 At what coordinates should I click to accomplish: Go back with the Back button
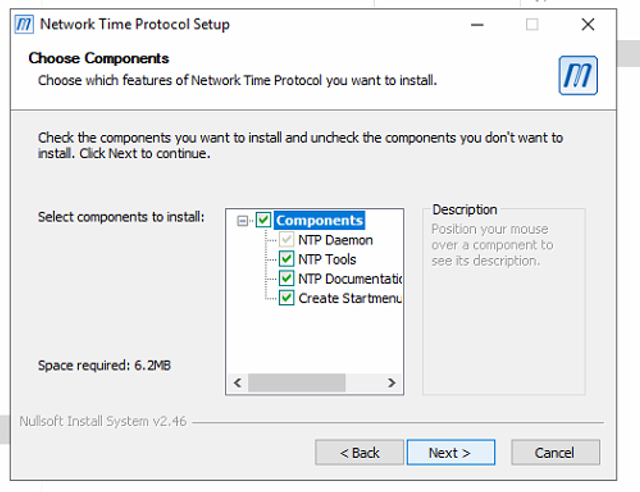[360, 453]
